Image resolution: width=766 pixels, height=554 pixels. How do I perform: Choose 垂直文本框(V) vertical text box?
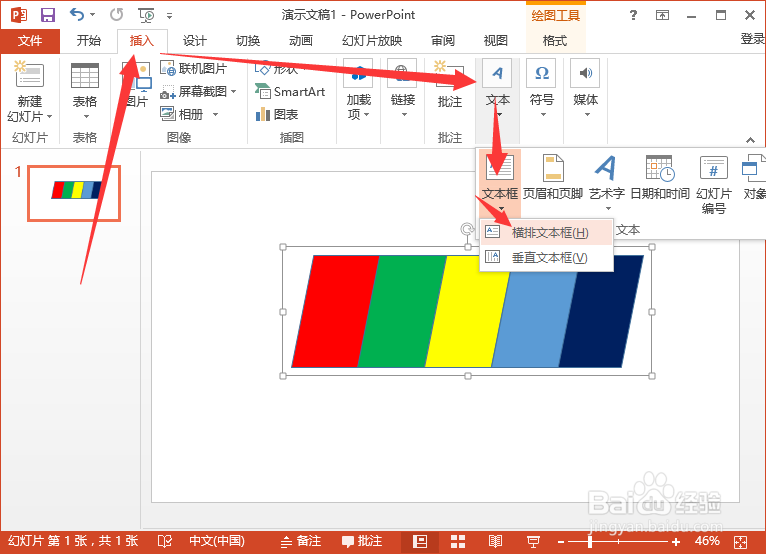[x=547, y=257]
